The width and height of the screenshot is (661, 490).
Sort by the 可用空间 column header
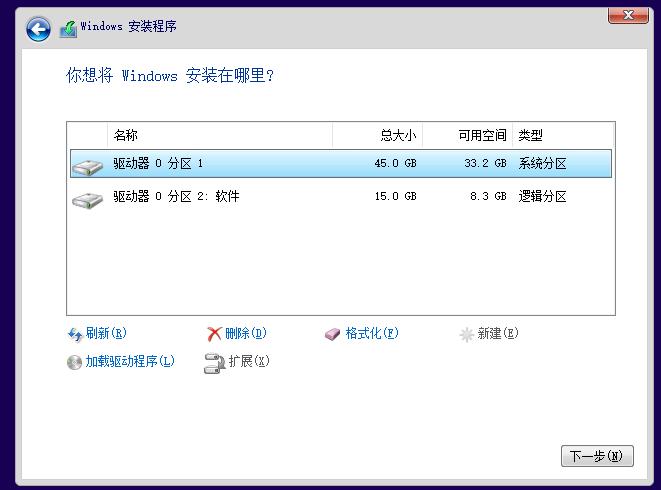pos(468,135)
